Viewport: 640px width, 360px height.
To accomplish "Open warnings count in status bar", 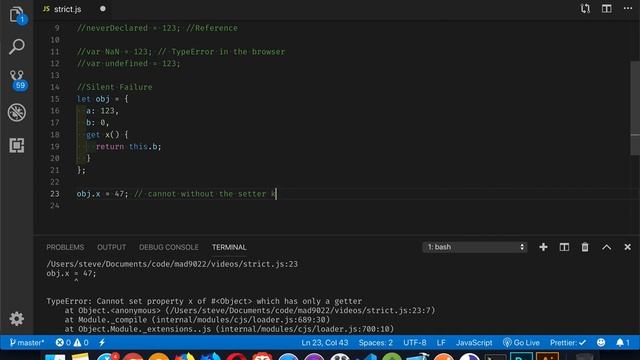I will pos(81,342).
